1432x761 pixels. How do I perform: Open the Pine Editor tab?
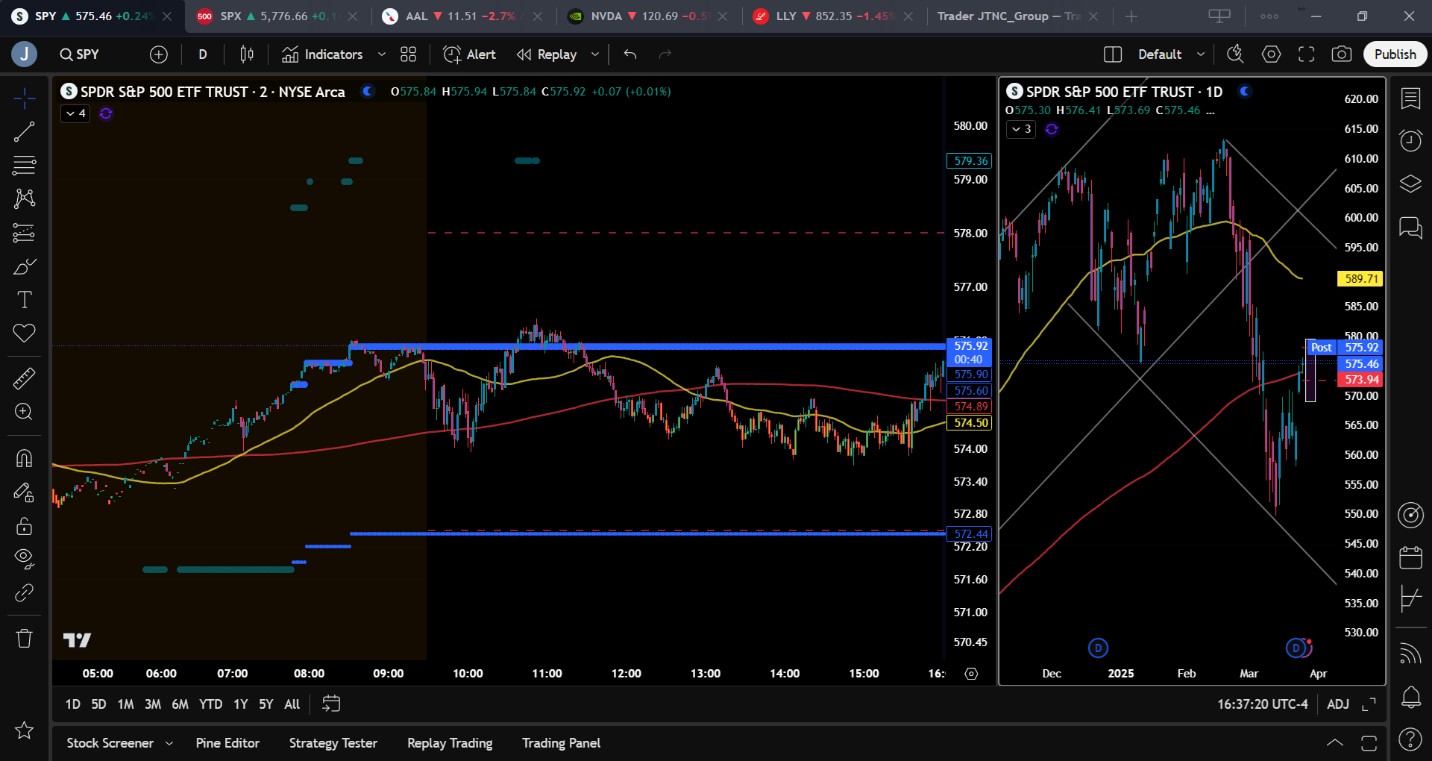228,743
